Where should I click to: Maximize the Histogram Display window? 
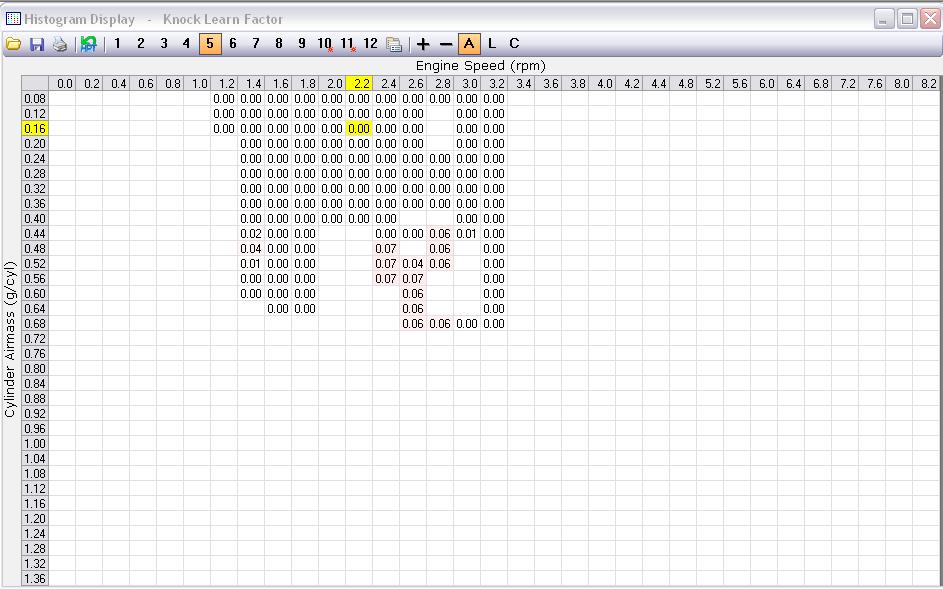tap(906, 19)
